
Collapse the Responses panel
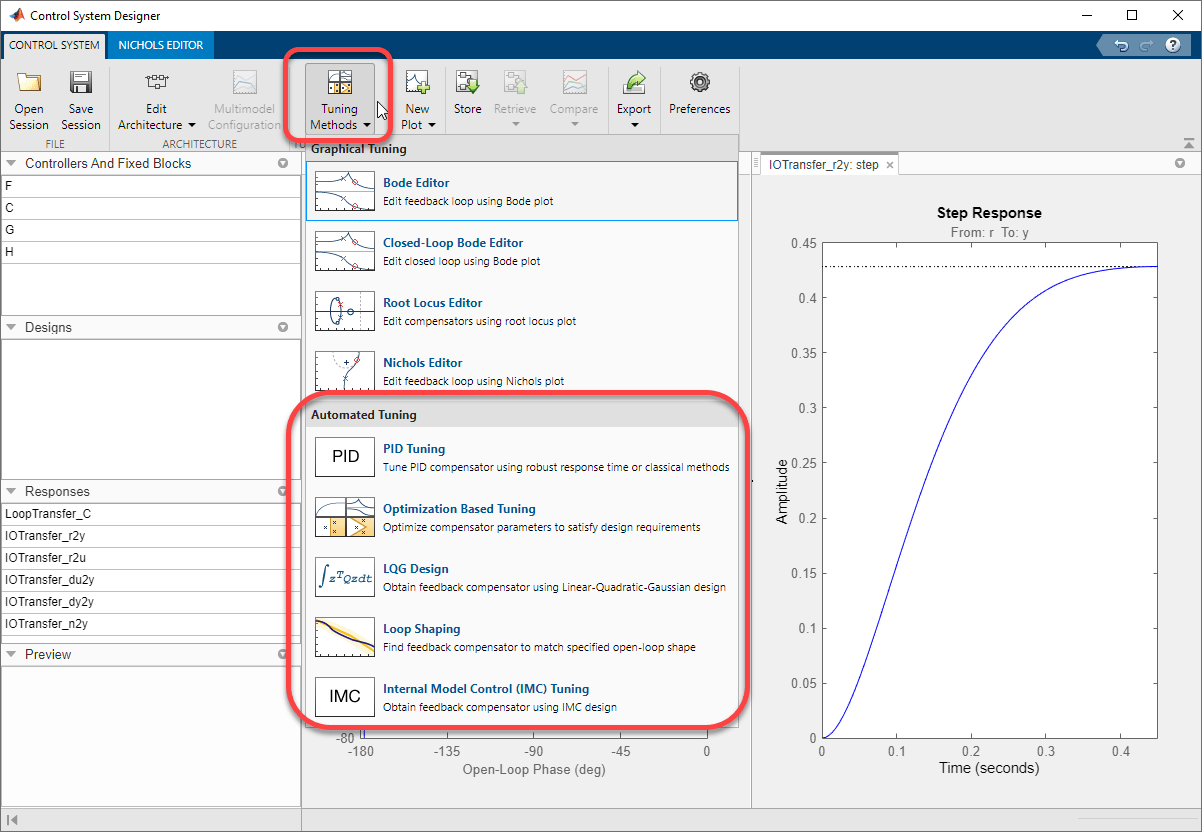click(11, 491)
